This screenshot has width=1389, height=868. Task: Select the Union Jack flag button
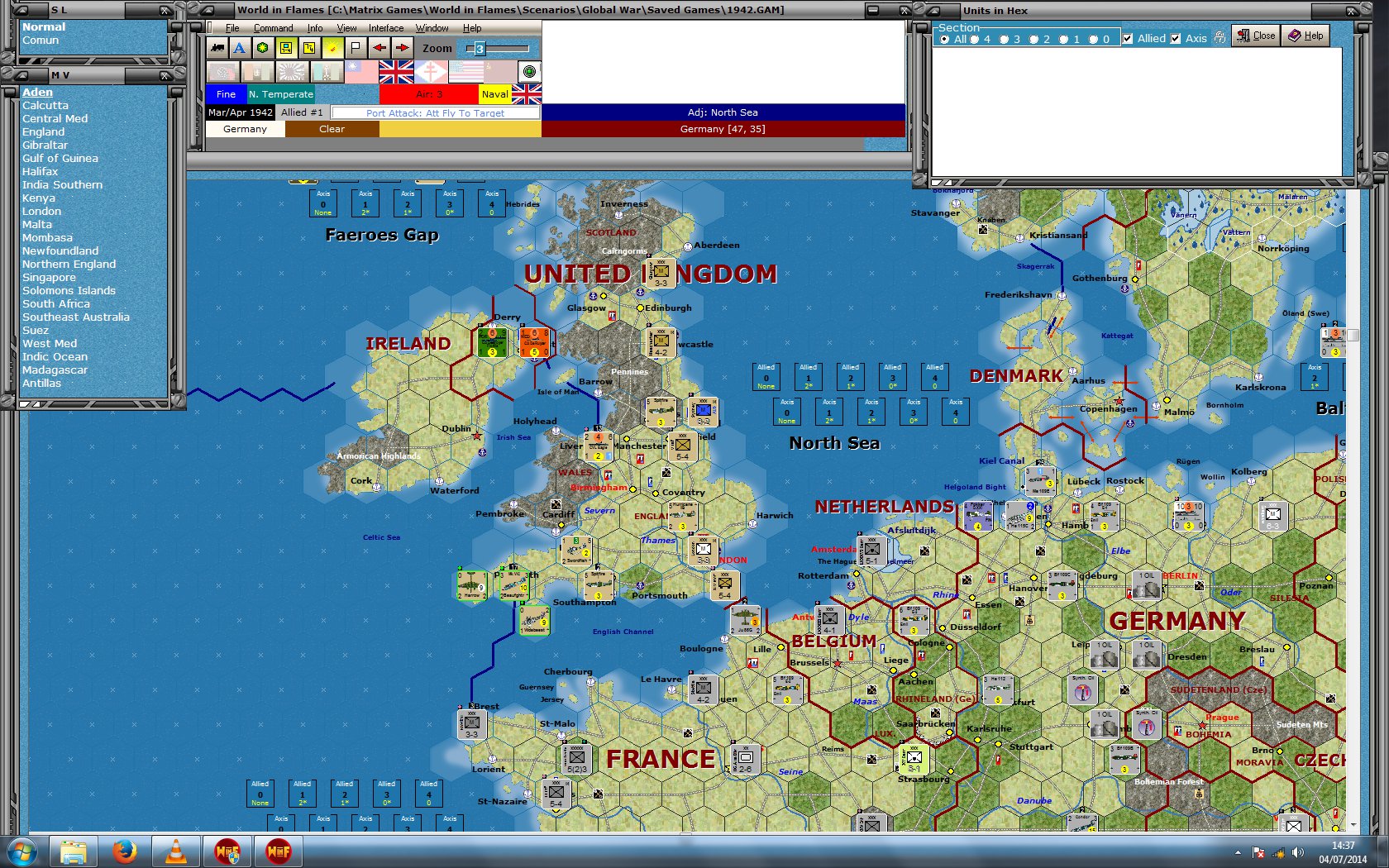[x=395, y=73]
